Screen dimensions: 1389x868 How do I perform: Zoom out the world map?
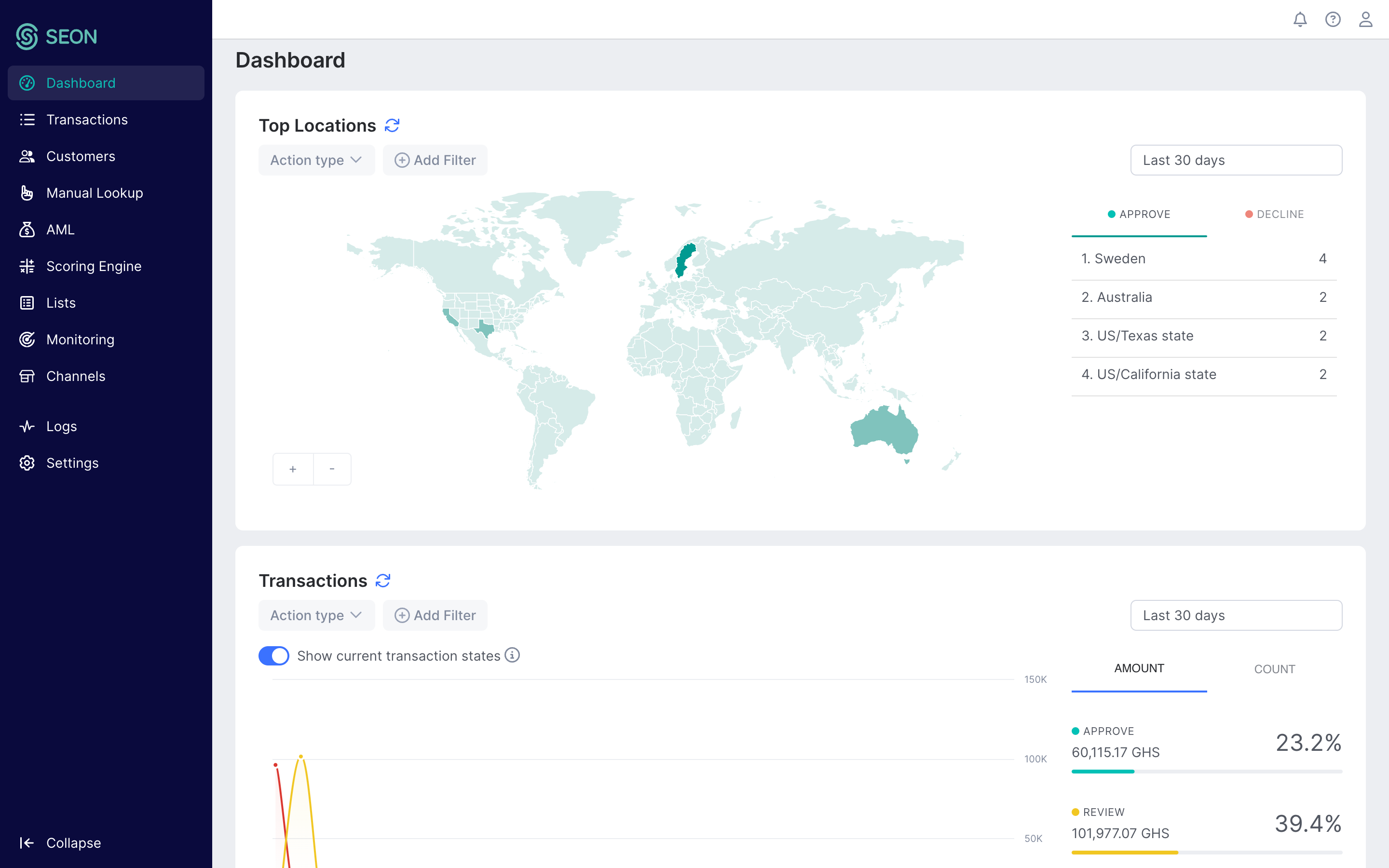[x=332, y=469]
